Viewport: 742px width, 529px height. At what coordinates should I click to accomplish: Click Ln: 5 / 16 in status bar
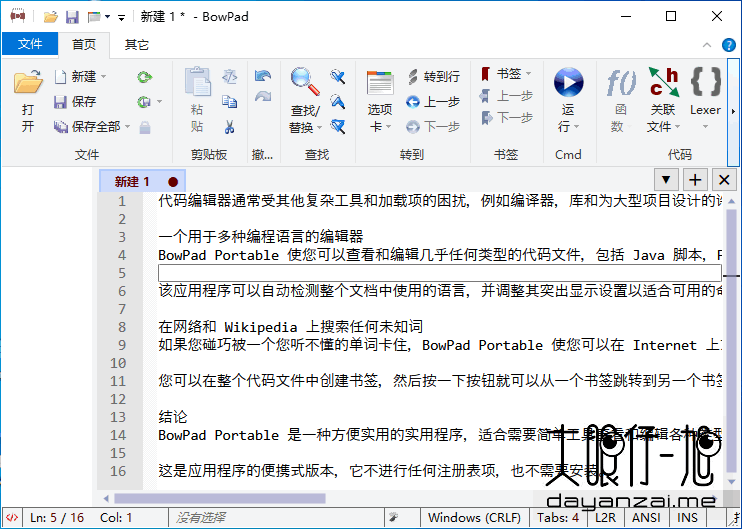[57, 518]
